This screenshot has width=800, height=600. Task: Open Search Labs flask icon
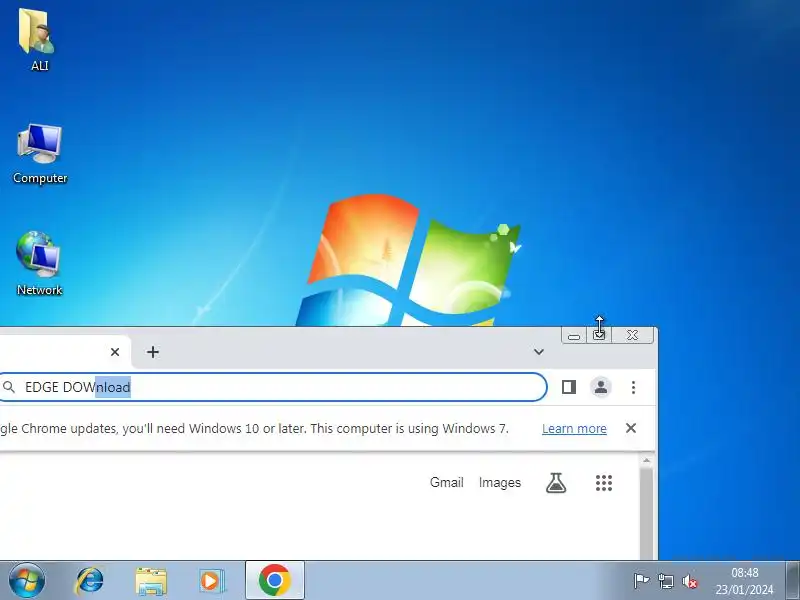point(556,483)
